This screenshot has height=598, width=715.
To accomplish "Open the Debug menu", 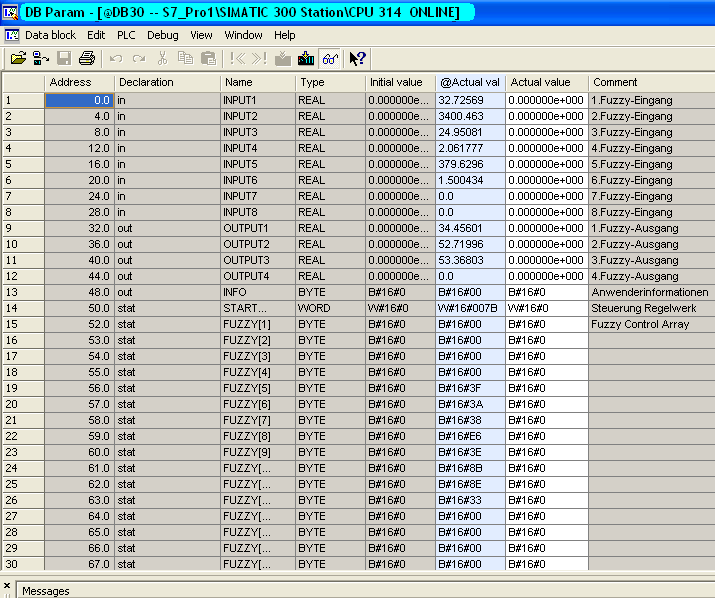I will pos(162,35).
